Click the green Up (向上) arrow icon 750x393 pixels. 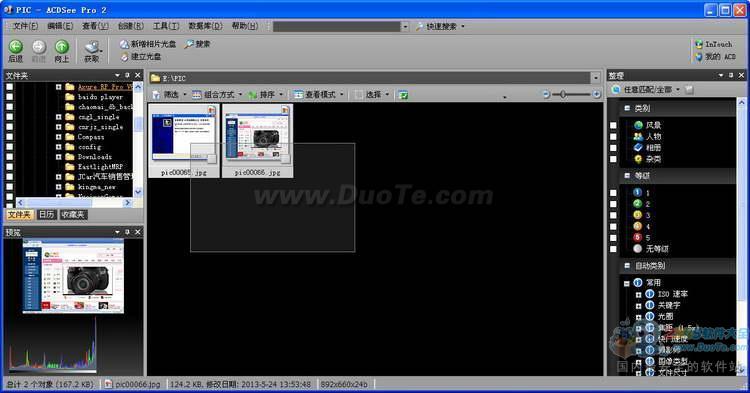(x=61, y=46)
